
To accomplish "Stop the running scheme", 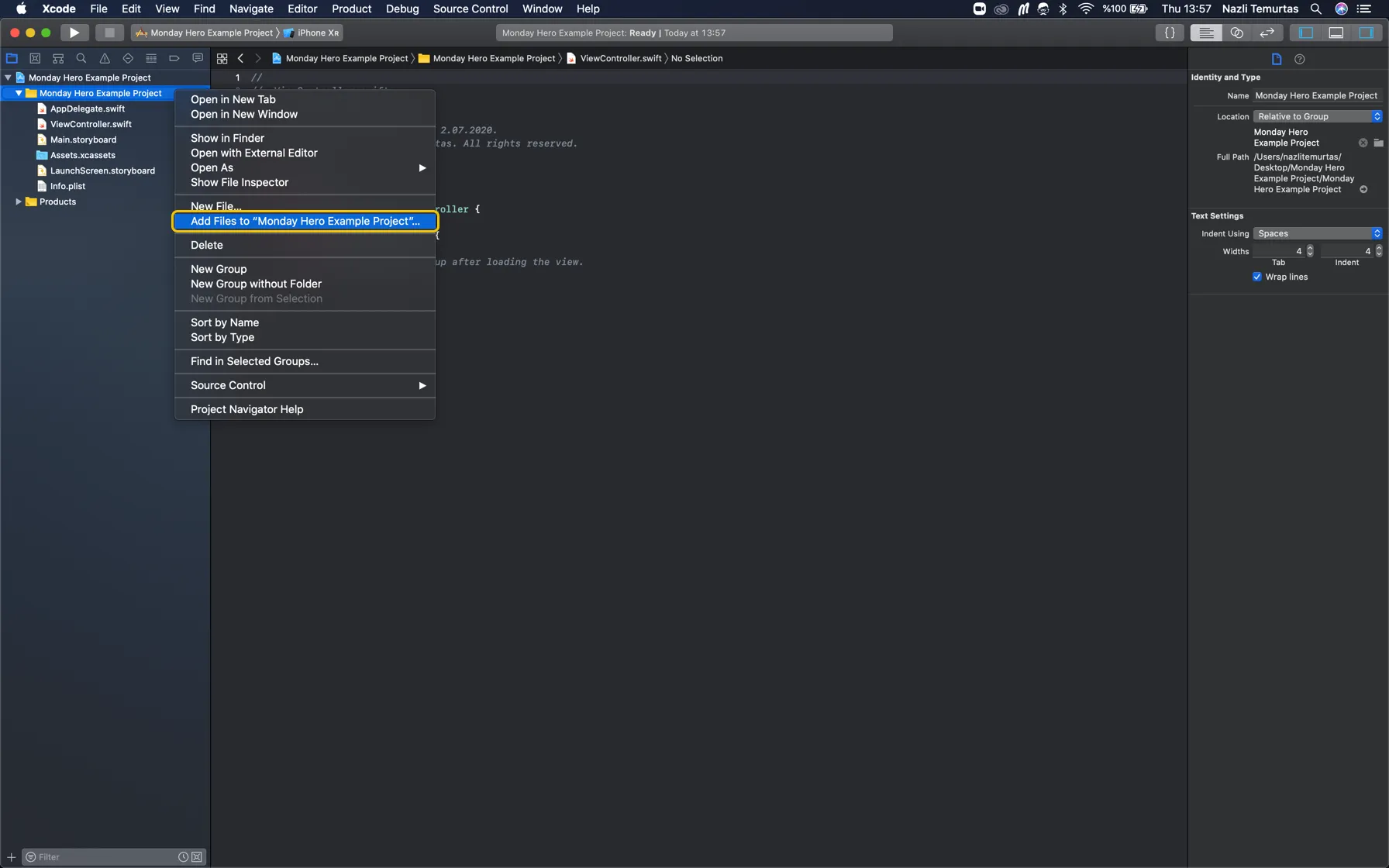I will tap(109, 33).
